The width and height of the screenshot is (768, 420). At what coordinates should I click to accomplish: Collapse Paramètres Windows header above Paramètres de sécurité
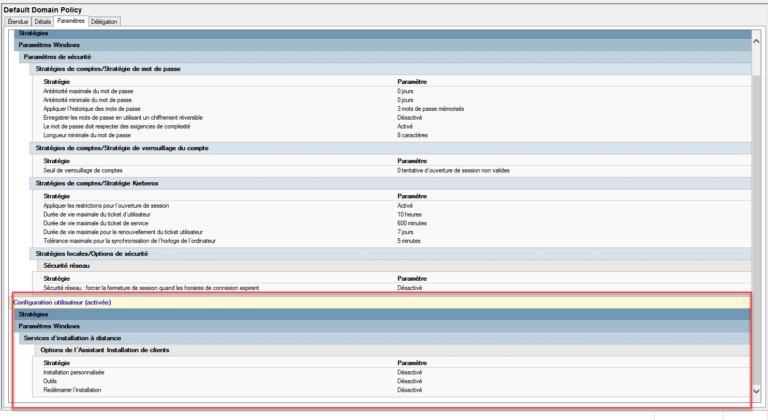(x=382, y=45)
